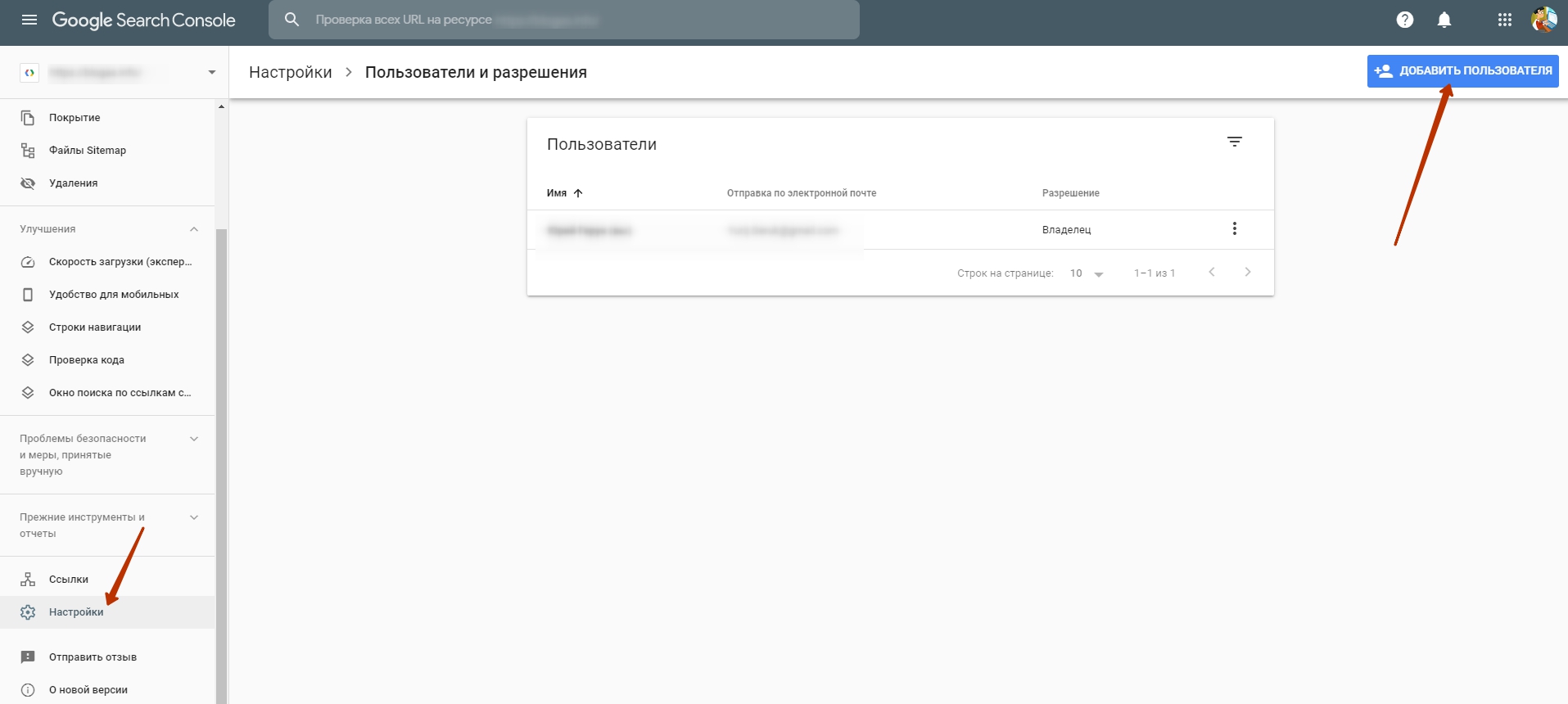Image resolution: width=1568 pixels, height=704 pixels.
Task: Go to Настройки breadcrumb link
Action: pyautogui.click(x=290, y=73)
